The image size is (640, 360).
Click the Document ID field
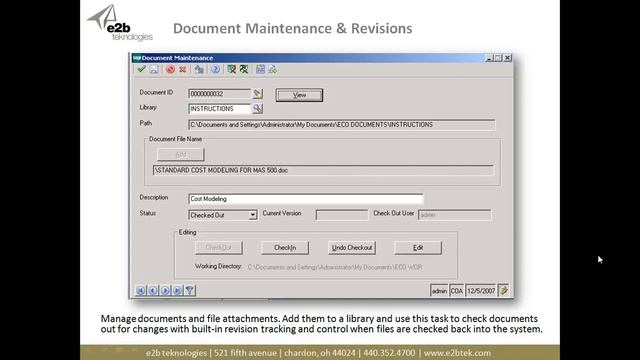pyautogui.click(x=220, y=94)
